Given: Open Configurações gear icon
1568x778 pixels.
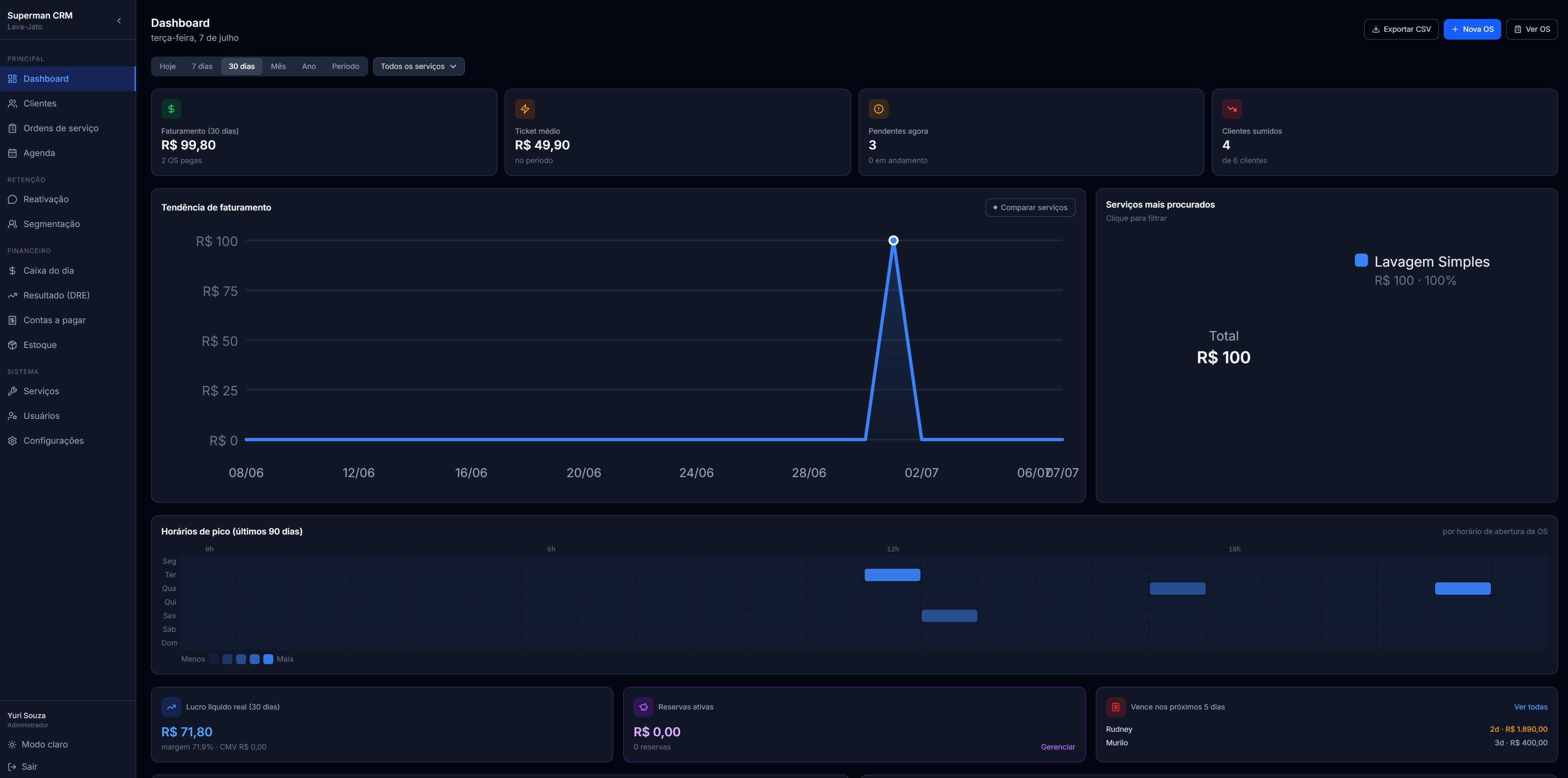Looking at the screenshot, I should 12,441.
